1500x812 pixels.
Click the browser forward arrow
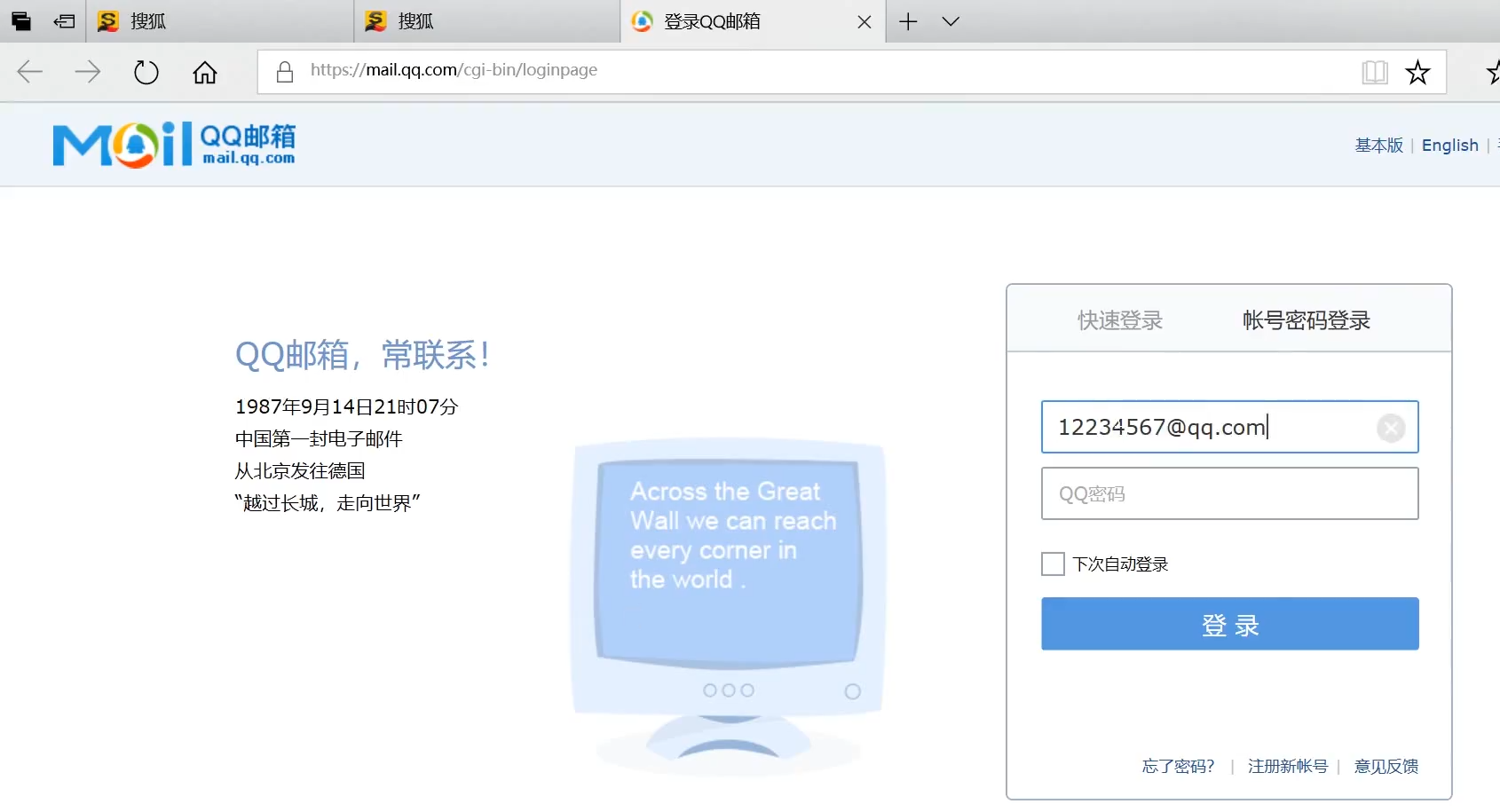pyautogui.click(x=87, y=72)
